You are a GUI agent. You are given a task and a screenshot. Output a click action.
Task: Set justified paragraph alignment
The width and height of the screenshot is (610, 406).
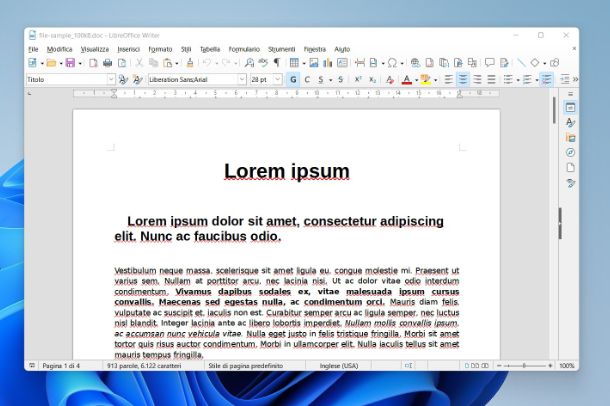point(492,80)
